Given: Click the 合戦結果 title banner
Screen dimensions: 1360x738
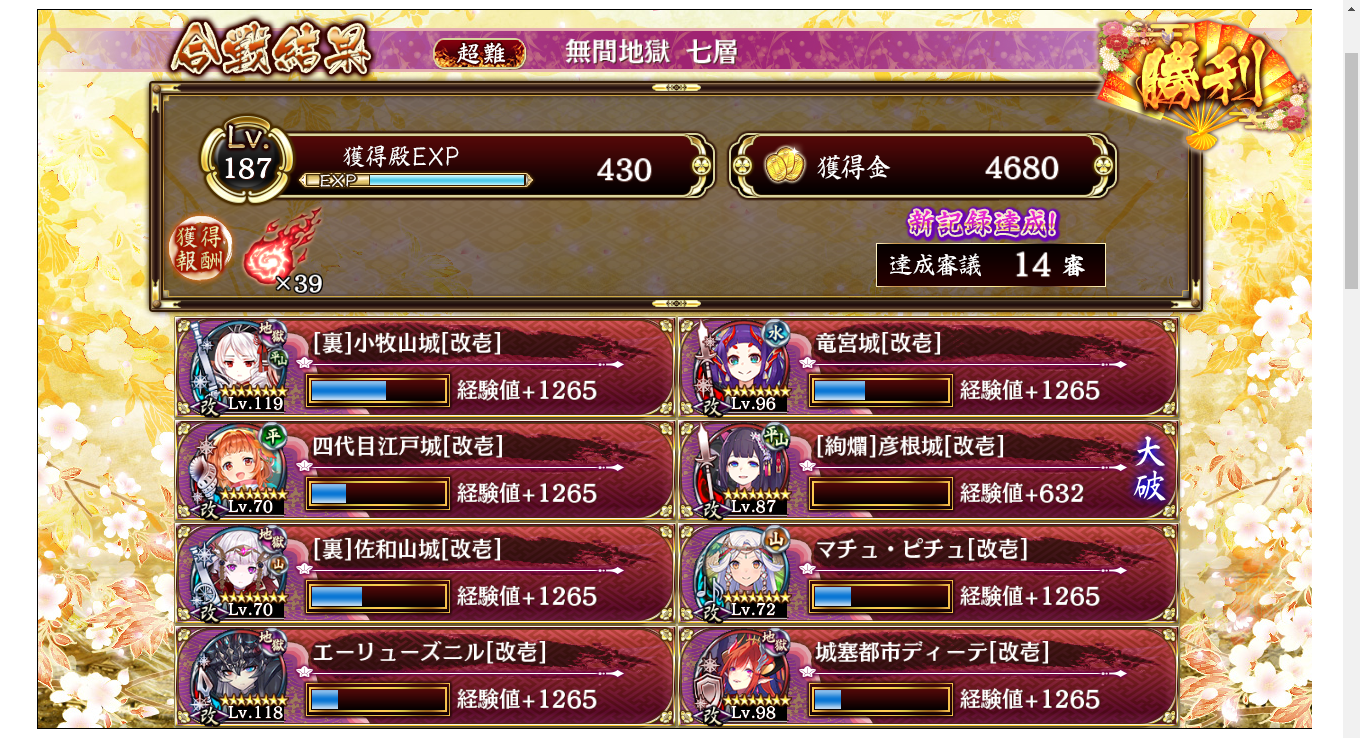Looking at the screenshot, I should pos(271,49).
